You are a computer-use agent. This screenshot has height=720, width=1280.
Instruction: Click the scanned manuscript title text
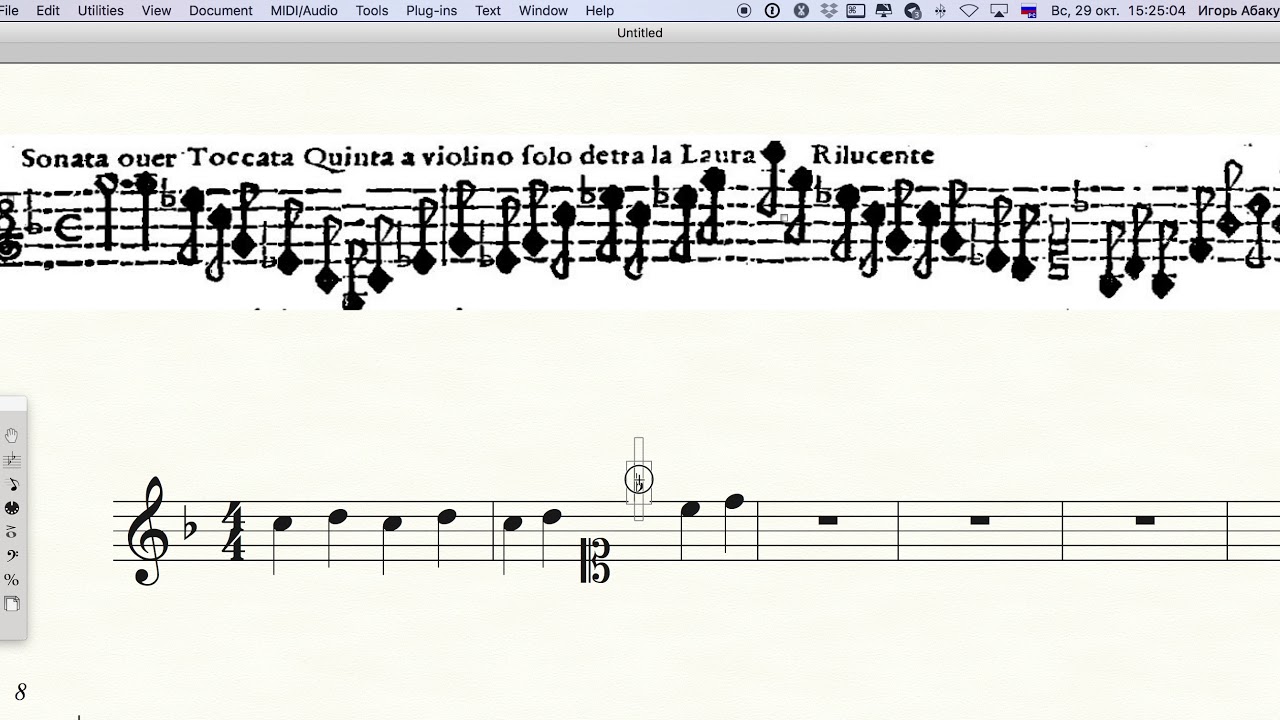(477, 156)
